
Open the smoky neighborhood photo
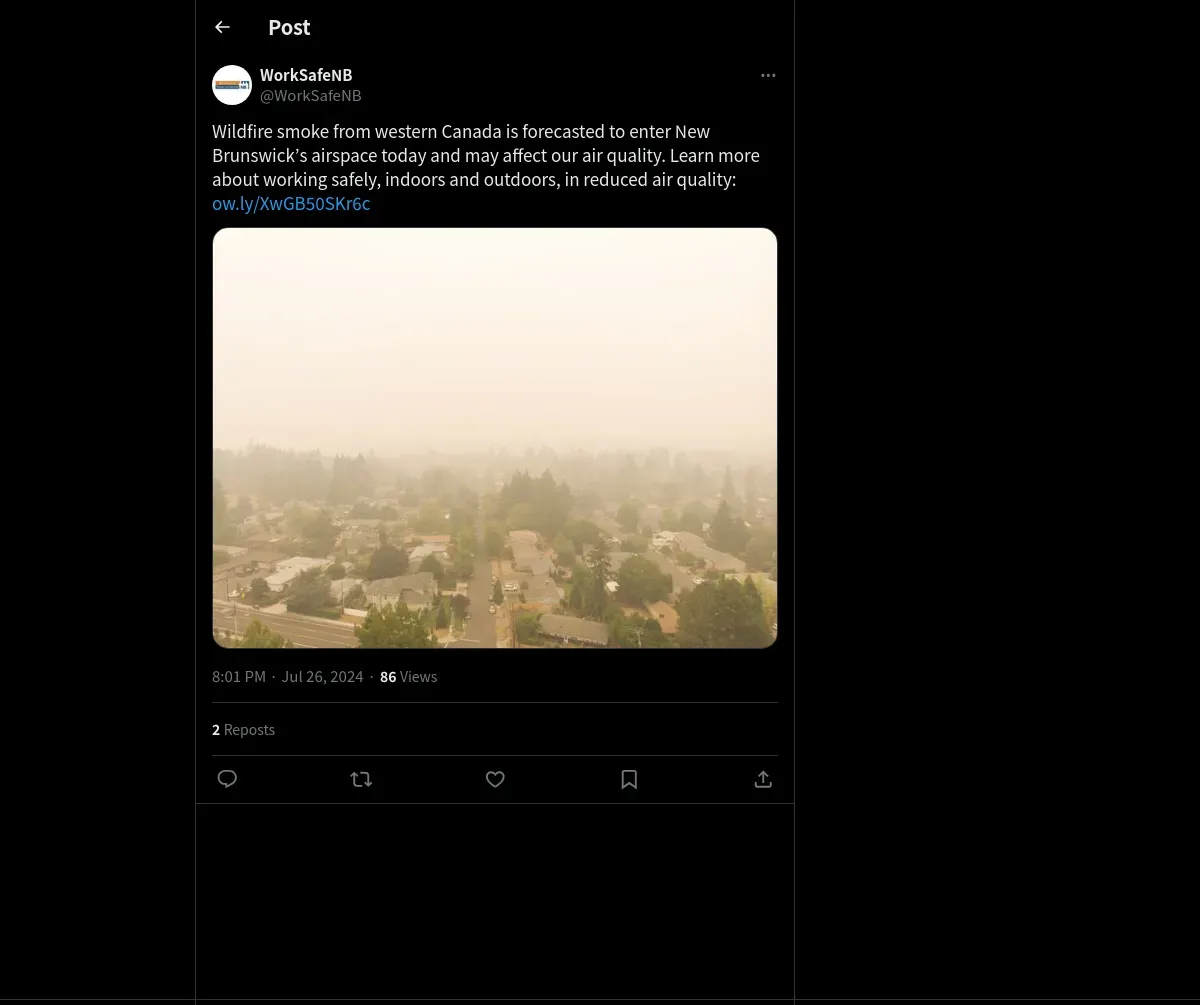pos(495,438)
